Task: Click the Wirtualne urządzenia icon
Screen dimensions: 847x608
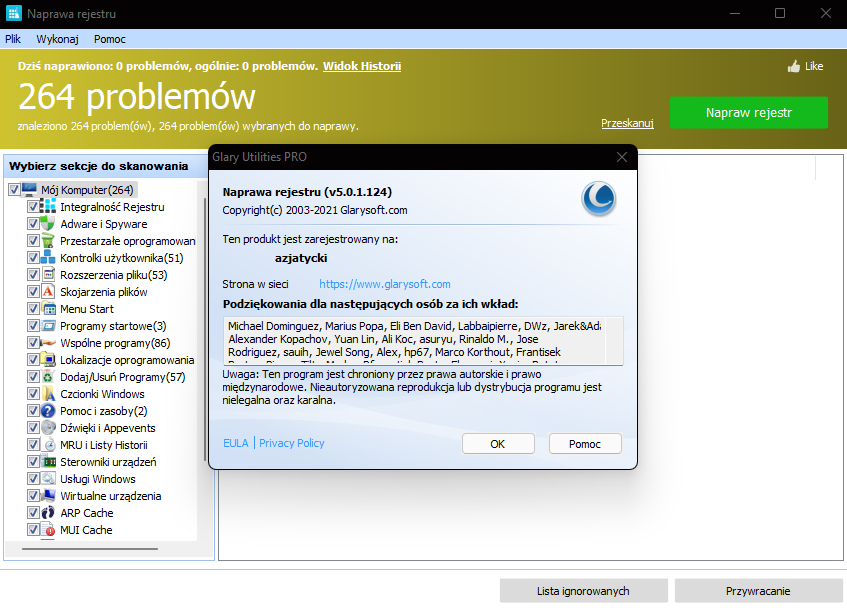Action: pos(48,496)
